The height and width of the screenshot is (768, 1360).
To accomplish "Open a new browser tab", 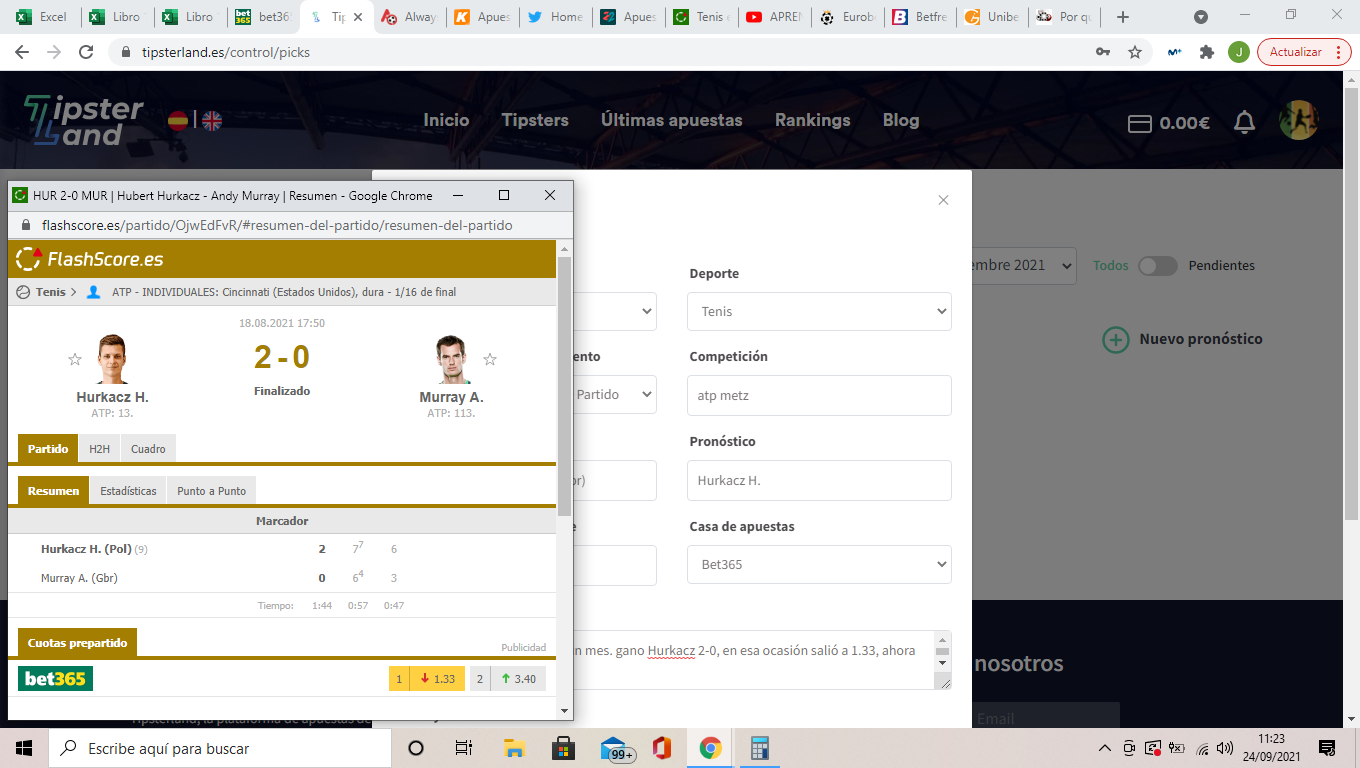I will tap(1123, 17).
